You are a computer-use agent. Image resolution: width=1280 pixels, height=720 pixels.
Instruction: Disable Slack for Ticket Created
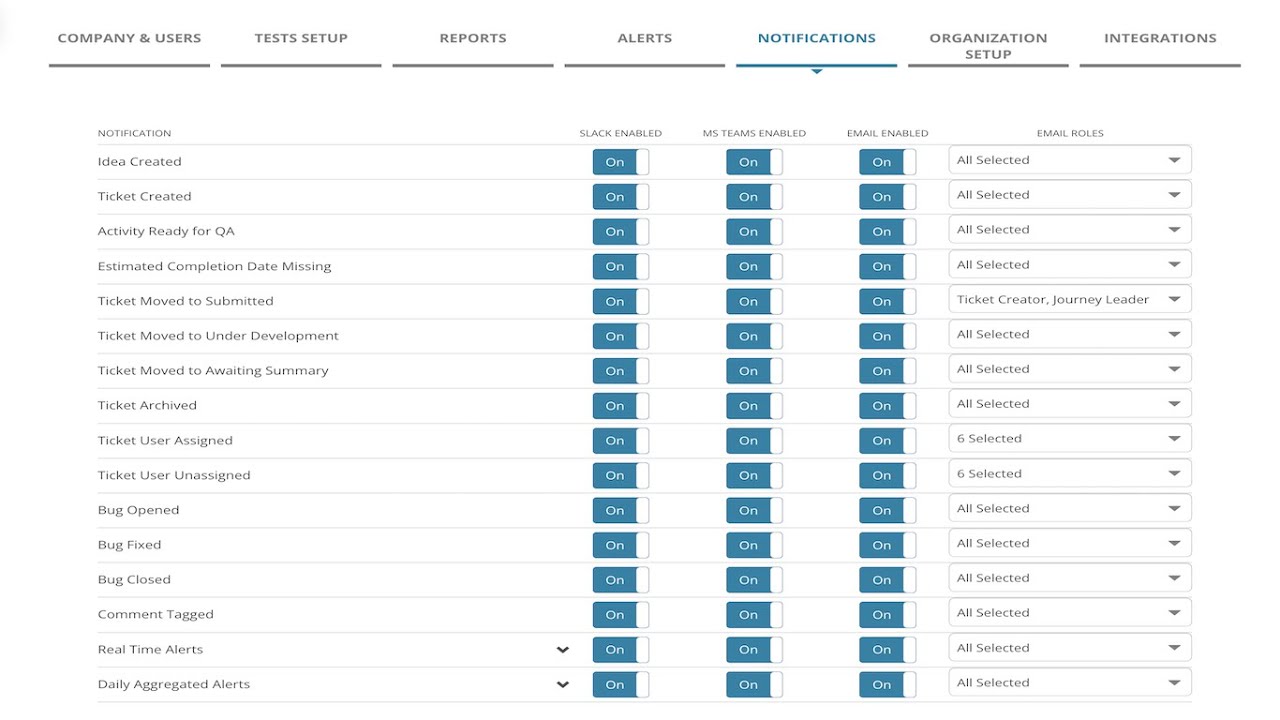621,197
